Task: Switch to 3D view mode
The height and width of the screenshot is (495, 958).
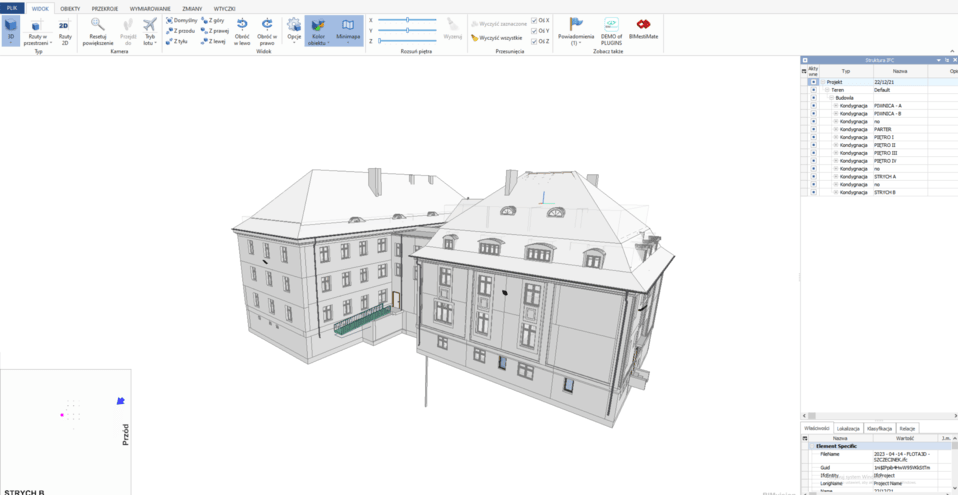Action: tap(11, 29)
